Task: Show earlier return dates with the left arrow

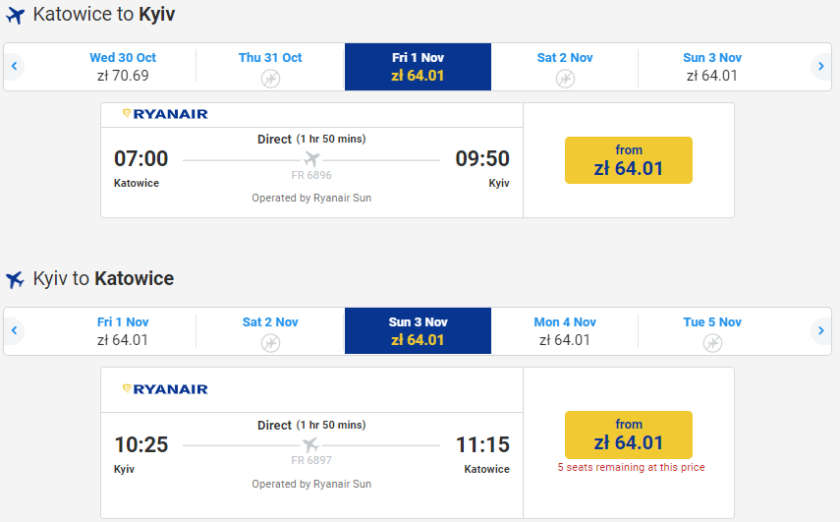Action: coord(15,331)
